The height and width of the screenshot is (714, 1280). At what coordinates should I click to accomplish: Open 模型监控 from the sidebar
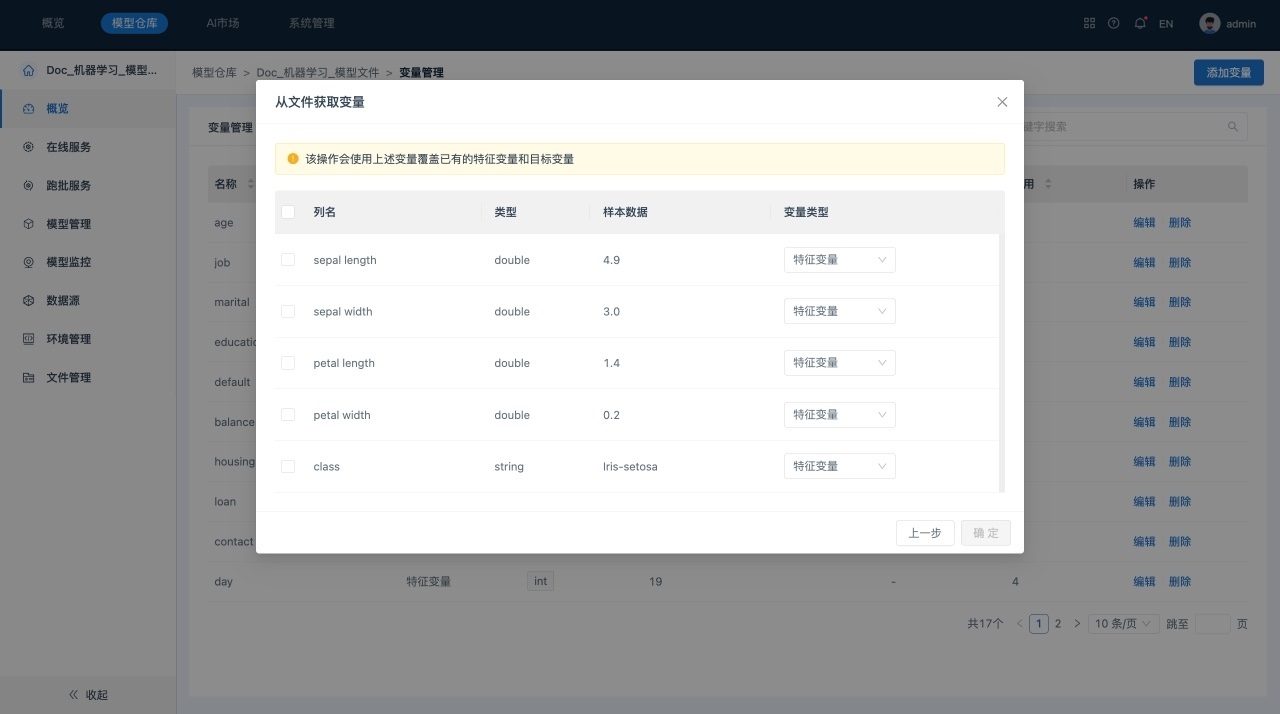coord(68,262)
